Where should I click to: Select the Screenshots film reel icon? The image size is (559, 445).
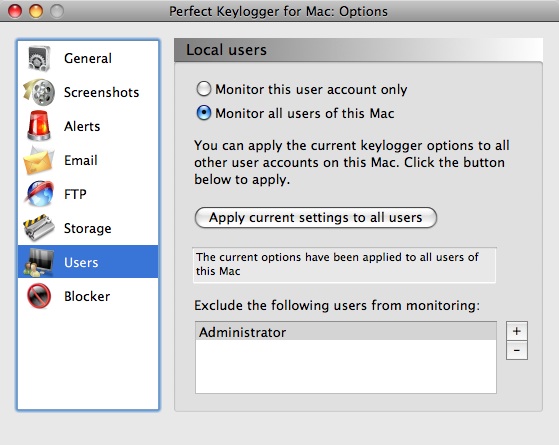[x=39, y=92]
